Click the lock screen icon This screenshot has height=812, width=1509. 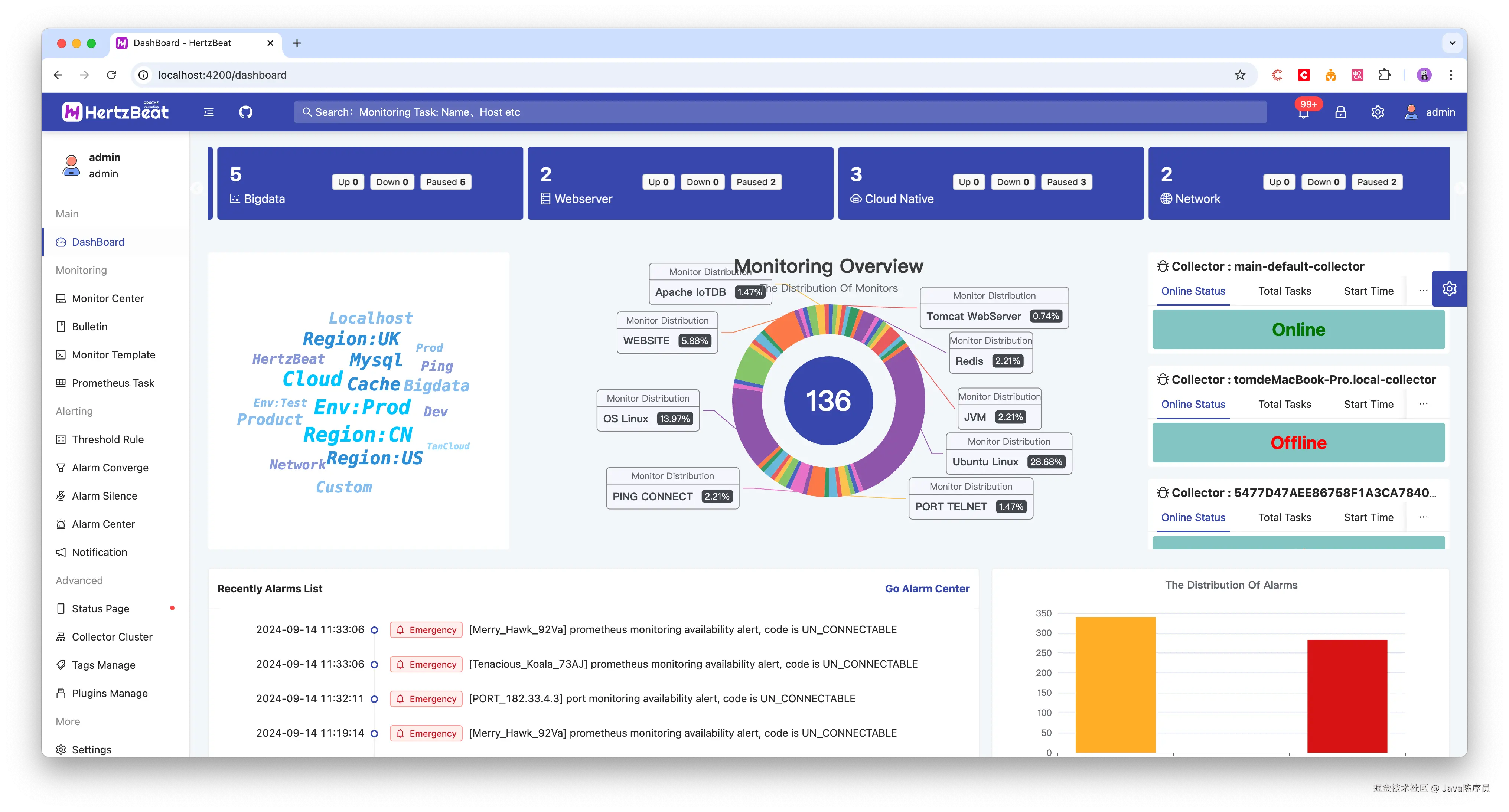point(1340,112)
